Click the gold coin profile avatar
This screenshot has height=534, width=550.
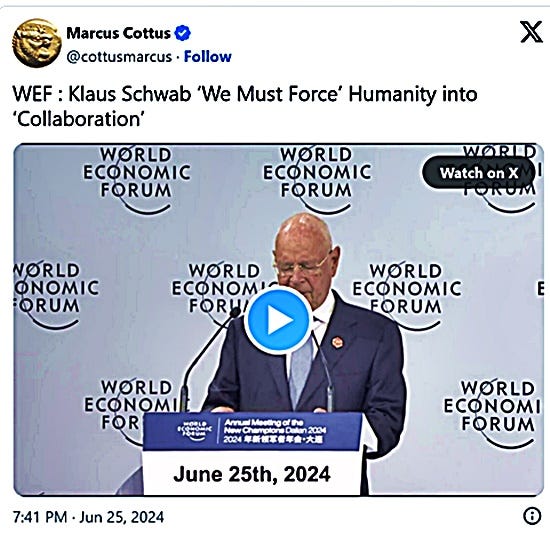[x=36, y=43]
